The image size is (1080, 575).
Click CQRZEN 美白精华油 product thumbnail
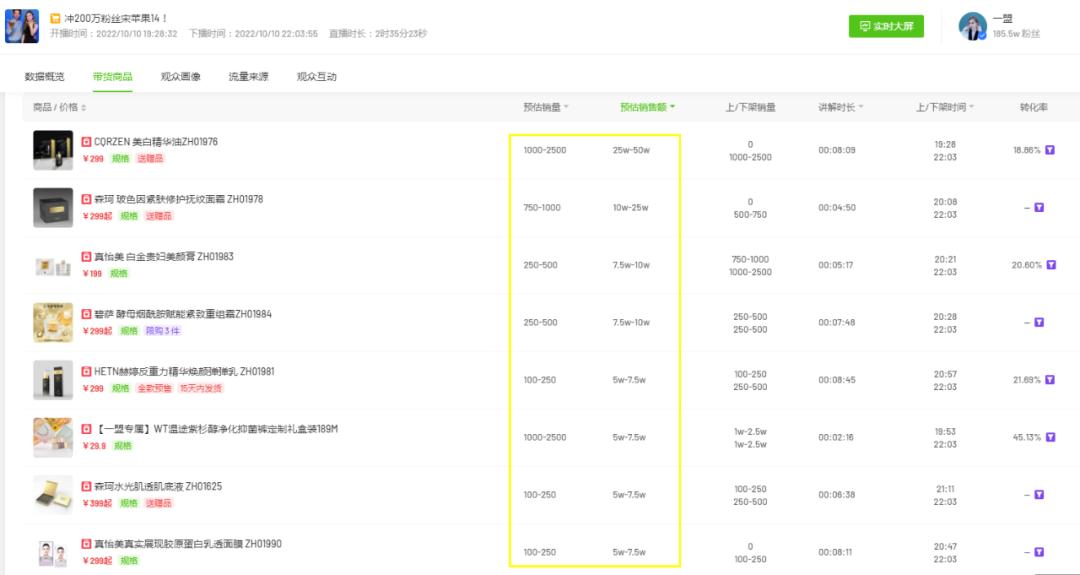point(53,150)
